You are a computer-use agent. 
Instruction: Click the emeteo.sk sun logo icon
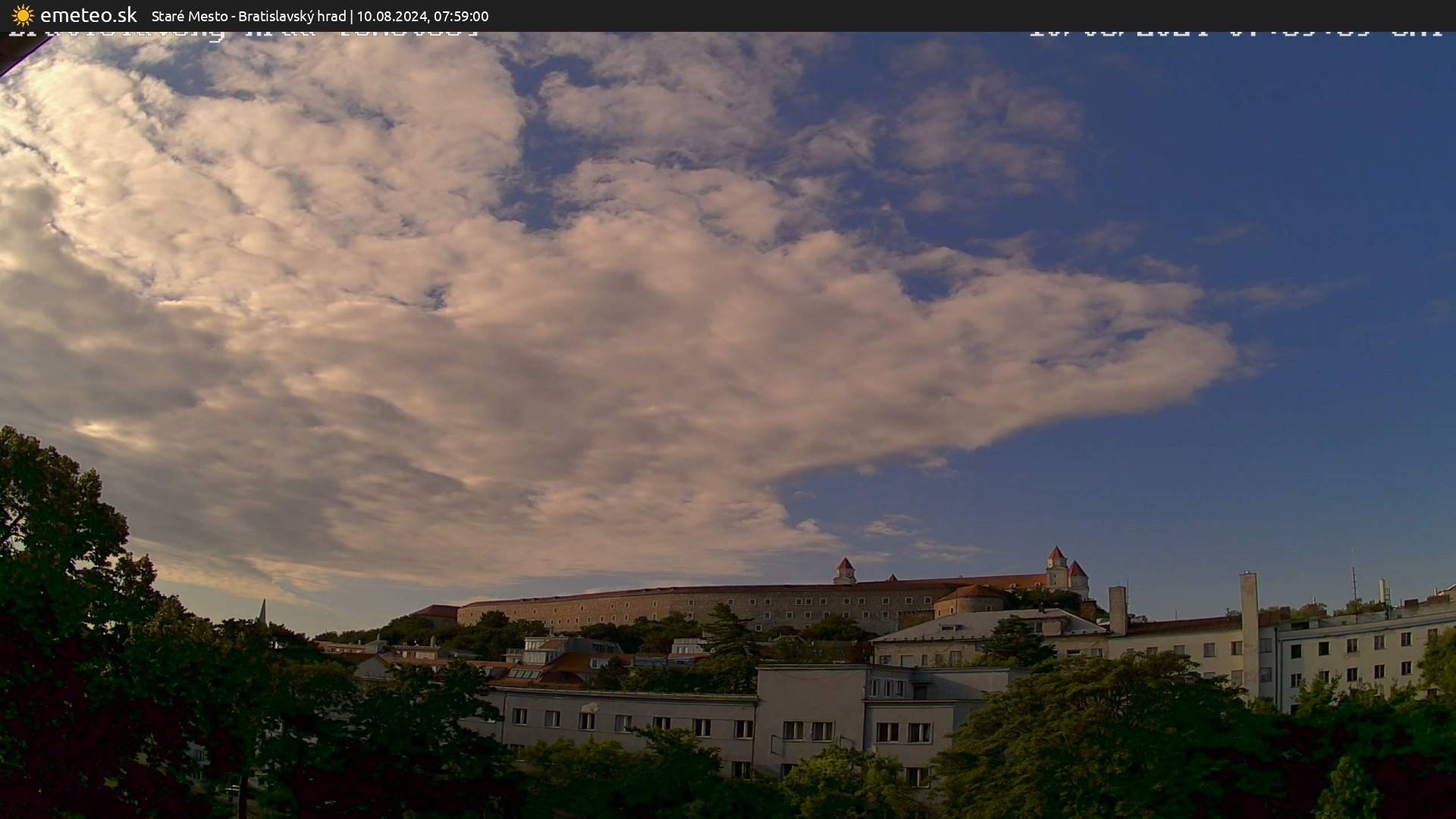click(x=23, y=15)
